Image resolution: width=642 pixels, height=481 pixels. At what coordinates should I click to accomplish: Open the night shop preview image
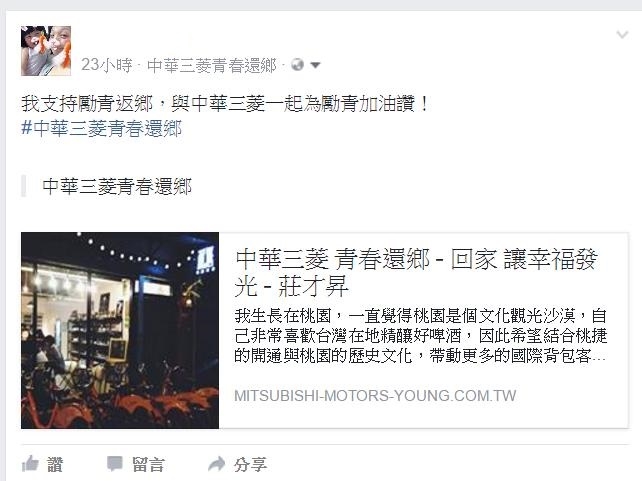[120, 330]
